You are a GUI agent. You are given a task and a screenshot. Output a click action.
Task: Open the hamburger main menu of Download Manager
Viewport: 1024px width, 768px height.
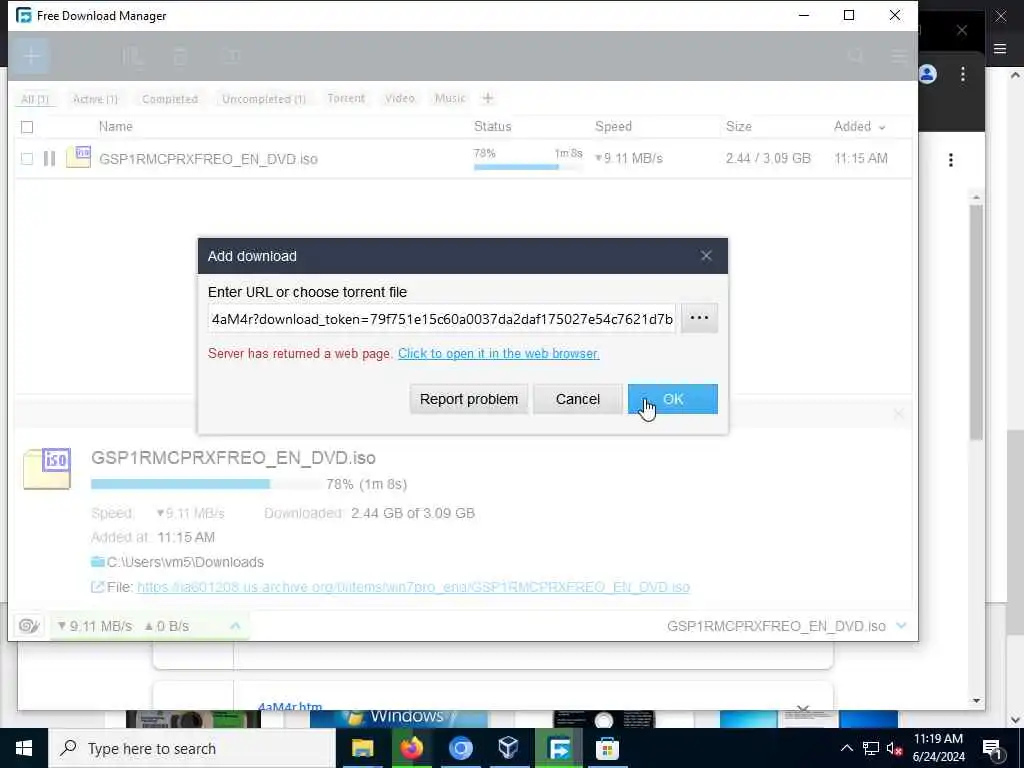pos(899,57)
